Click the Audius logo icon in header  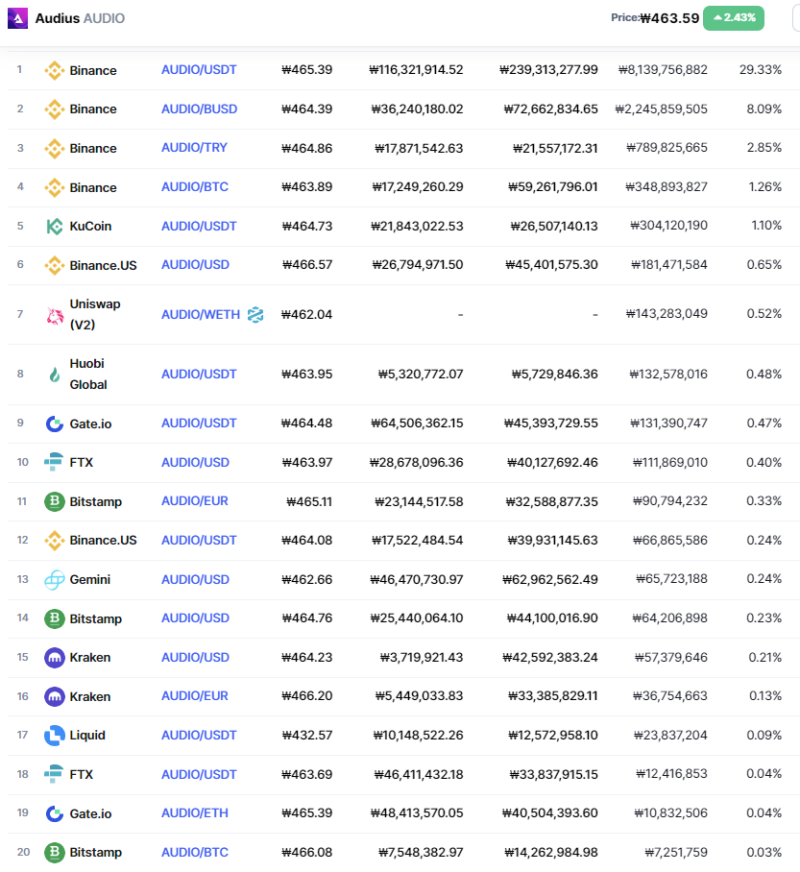pyautogui.click(x=17, y=18)
